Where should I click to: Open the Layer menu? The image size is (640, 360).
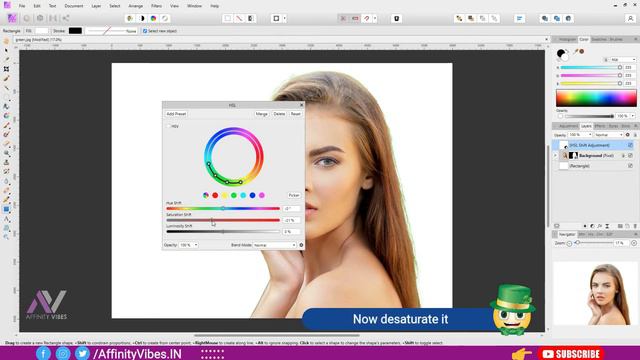pyautogui.click(x=96, y=6)
